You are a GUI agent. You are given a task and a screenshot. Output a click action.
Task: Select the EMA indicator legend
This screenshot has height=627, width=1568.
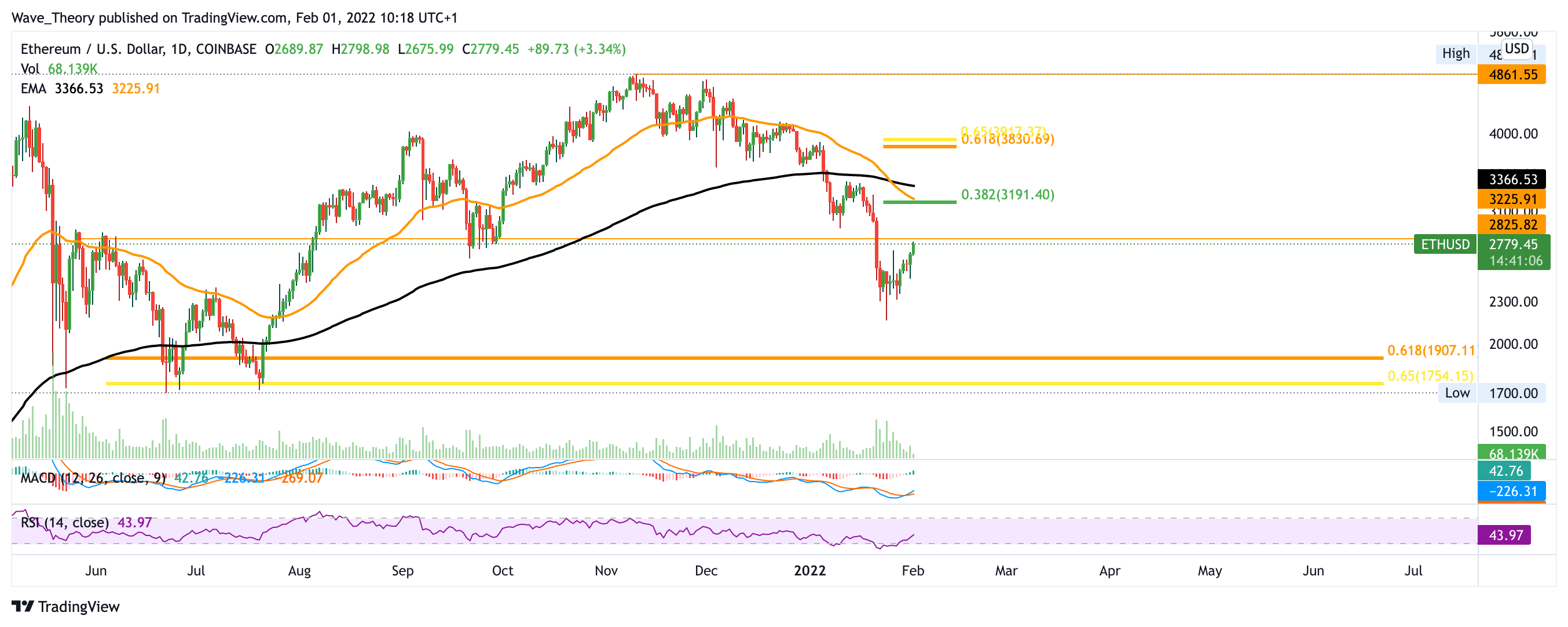point(33,89)
